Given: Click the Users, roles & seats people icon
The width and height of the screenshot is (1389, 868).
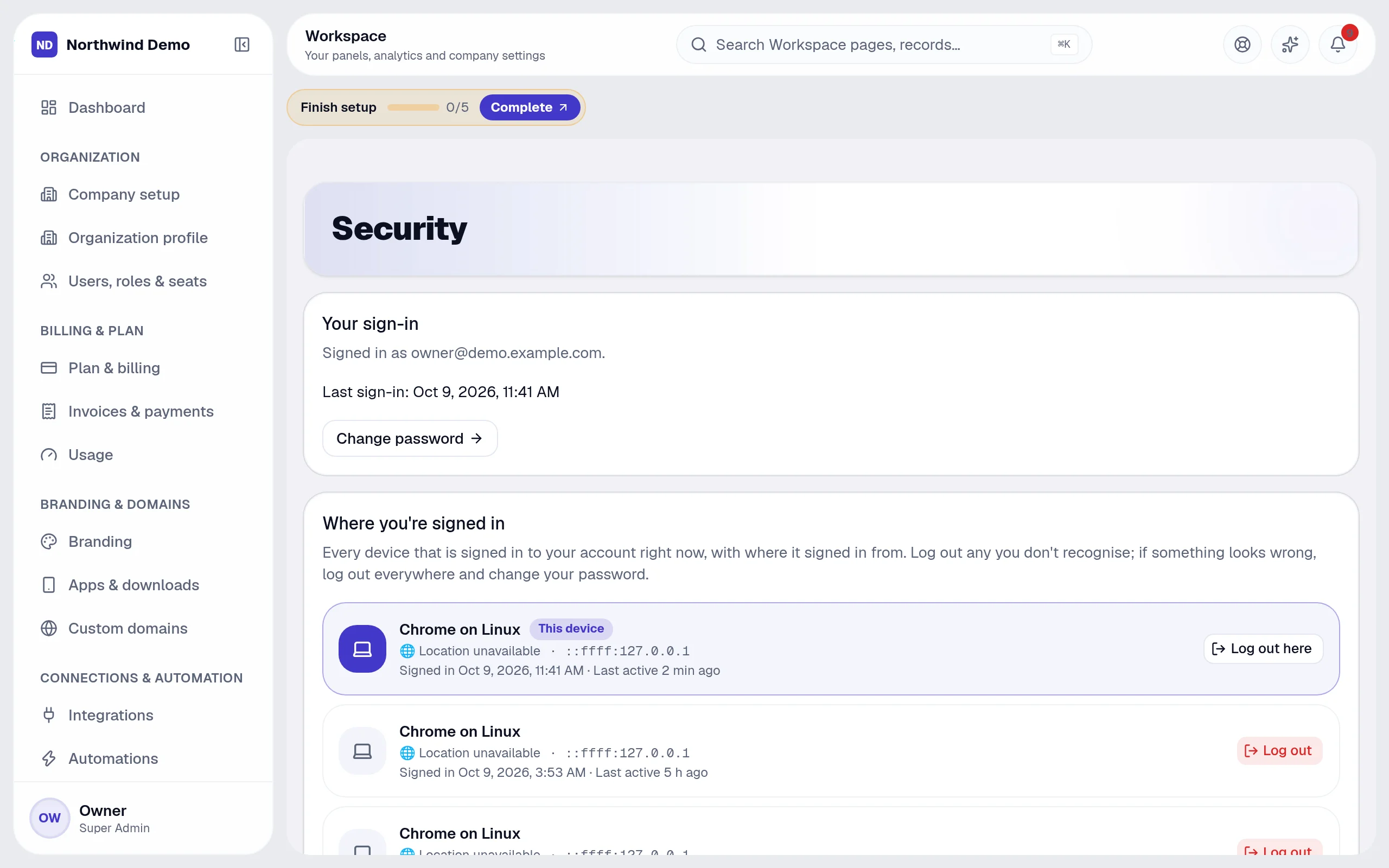Looking at the screenshot, I should pyautogui.click(x=49, y=280).
